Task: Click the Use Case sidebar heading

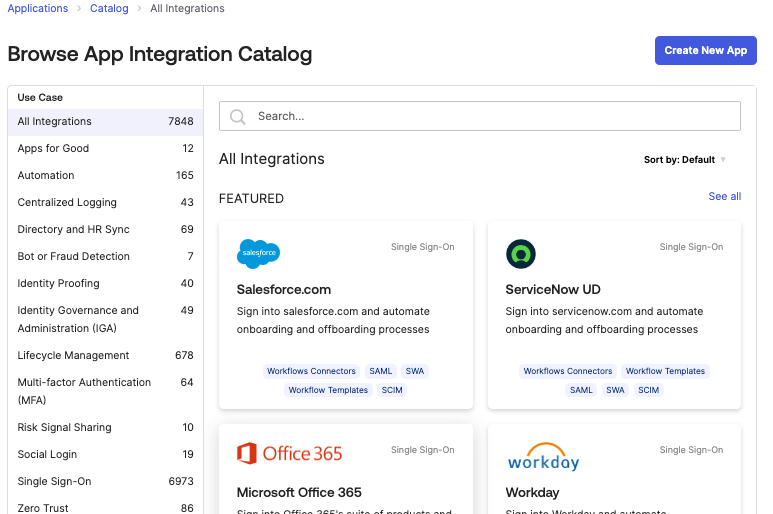Action: tap(40, 98)
